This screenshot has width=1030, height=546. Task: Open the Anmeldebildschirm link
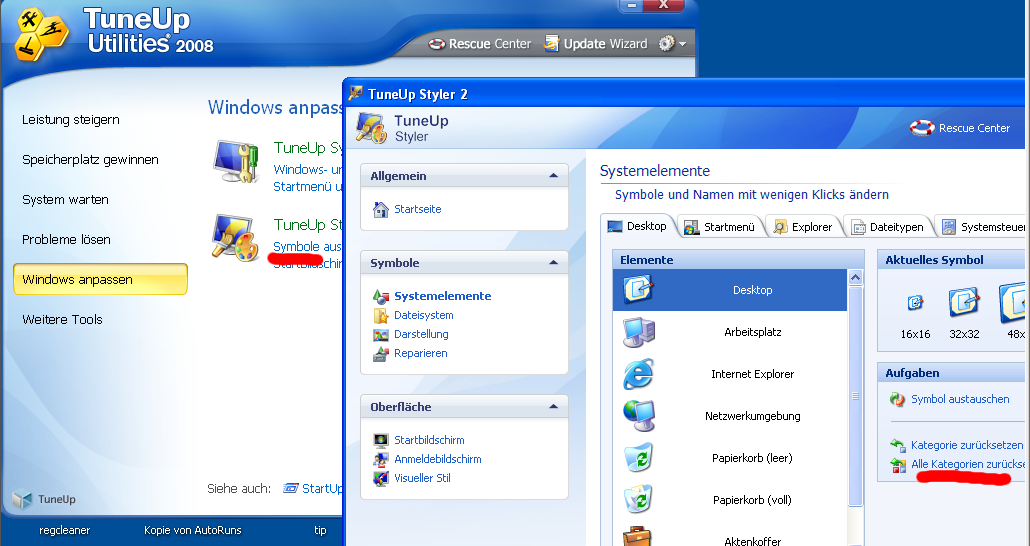437,459
